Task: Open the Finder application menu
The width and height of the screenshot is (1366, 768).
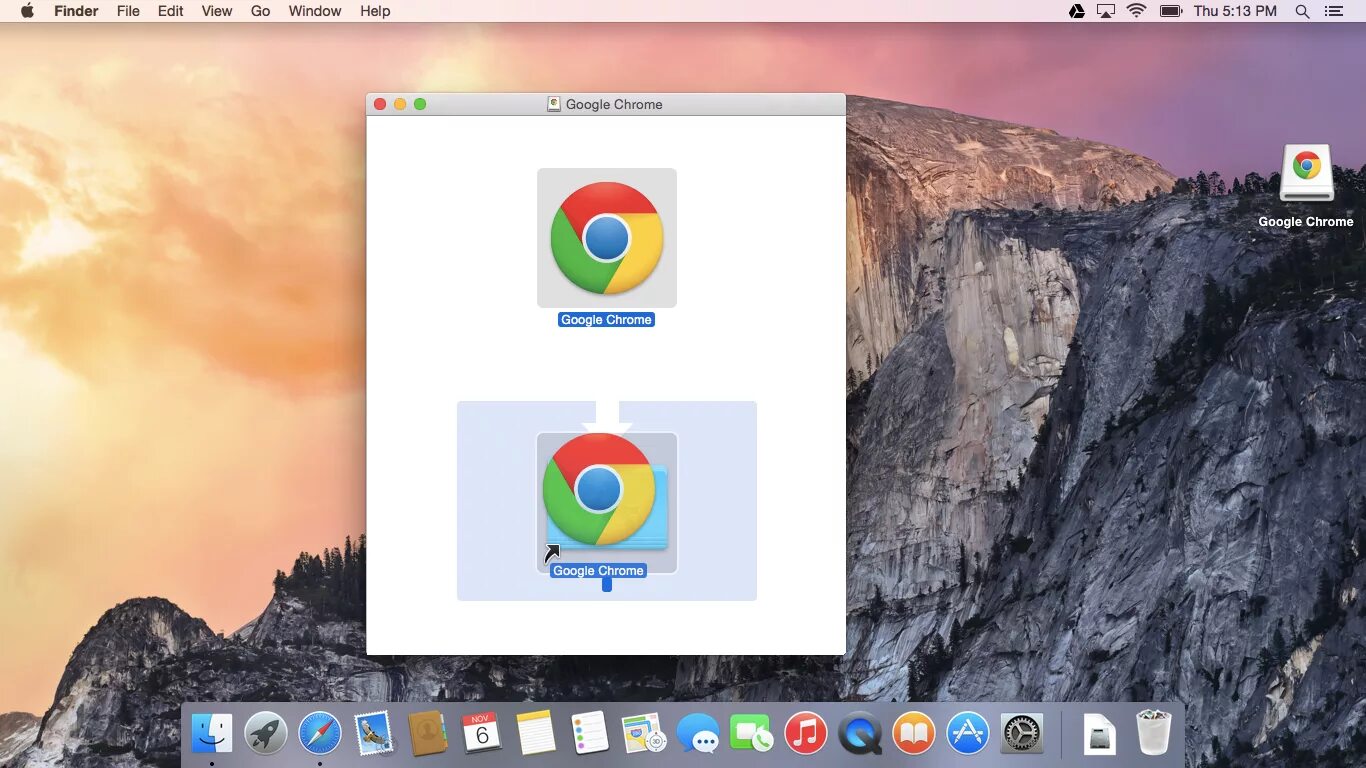Action: 76,11
